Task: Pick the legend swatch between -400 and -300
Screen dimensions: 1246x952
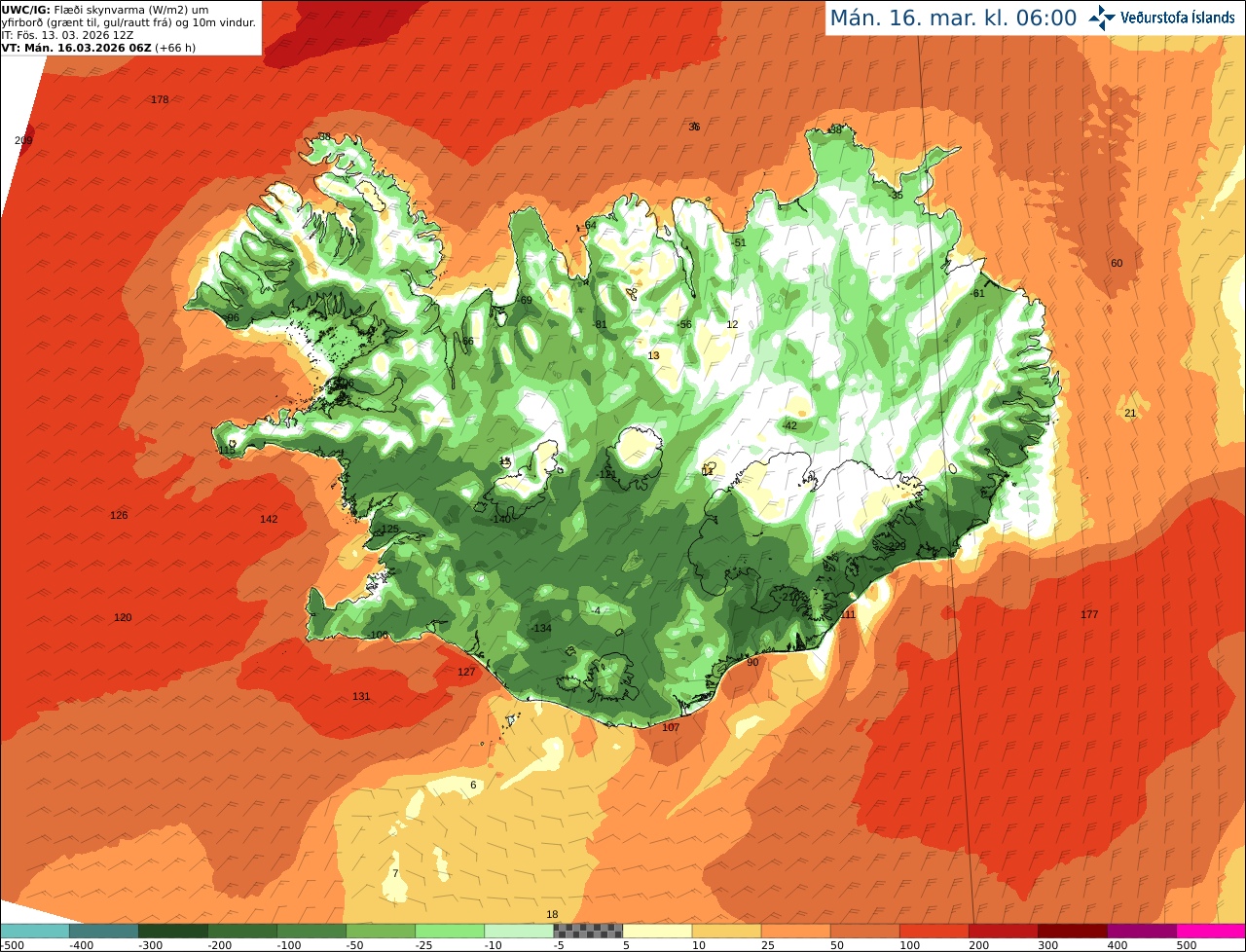Action: coord(103,931)
